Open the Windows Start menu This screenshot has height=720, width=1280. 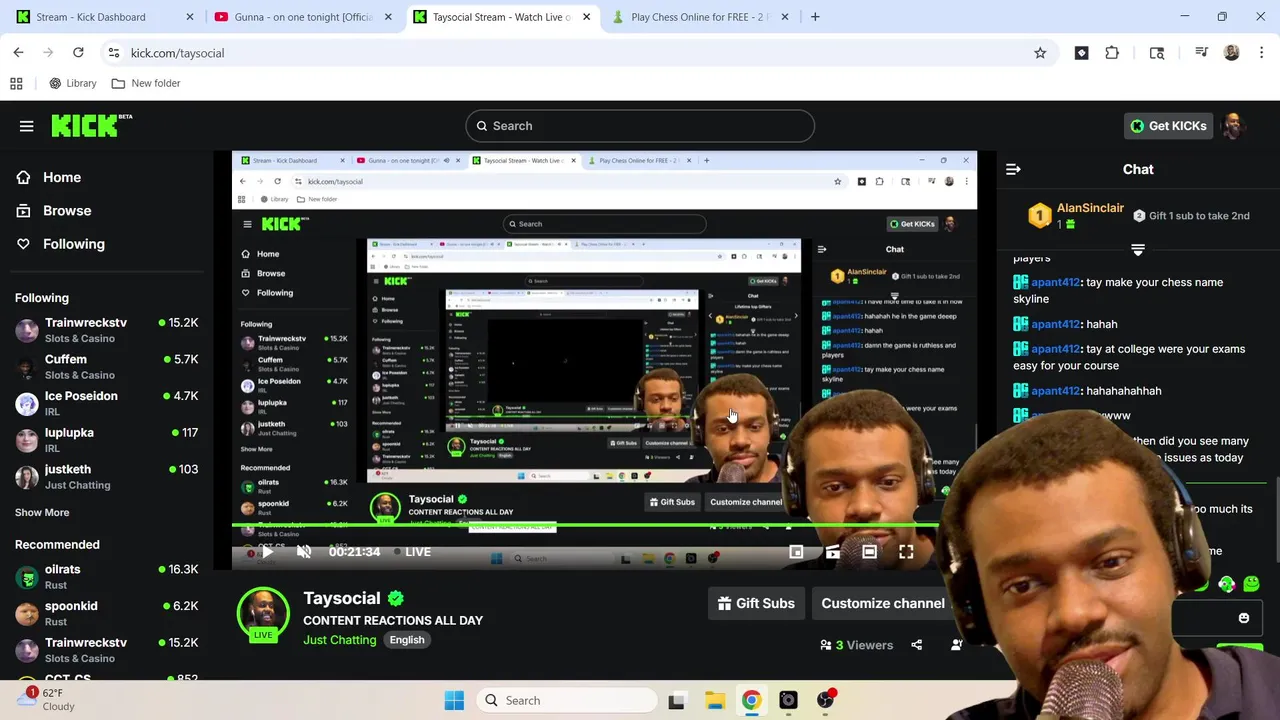click(x=454, y=700)
